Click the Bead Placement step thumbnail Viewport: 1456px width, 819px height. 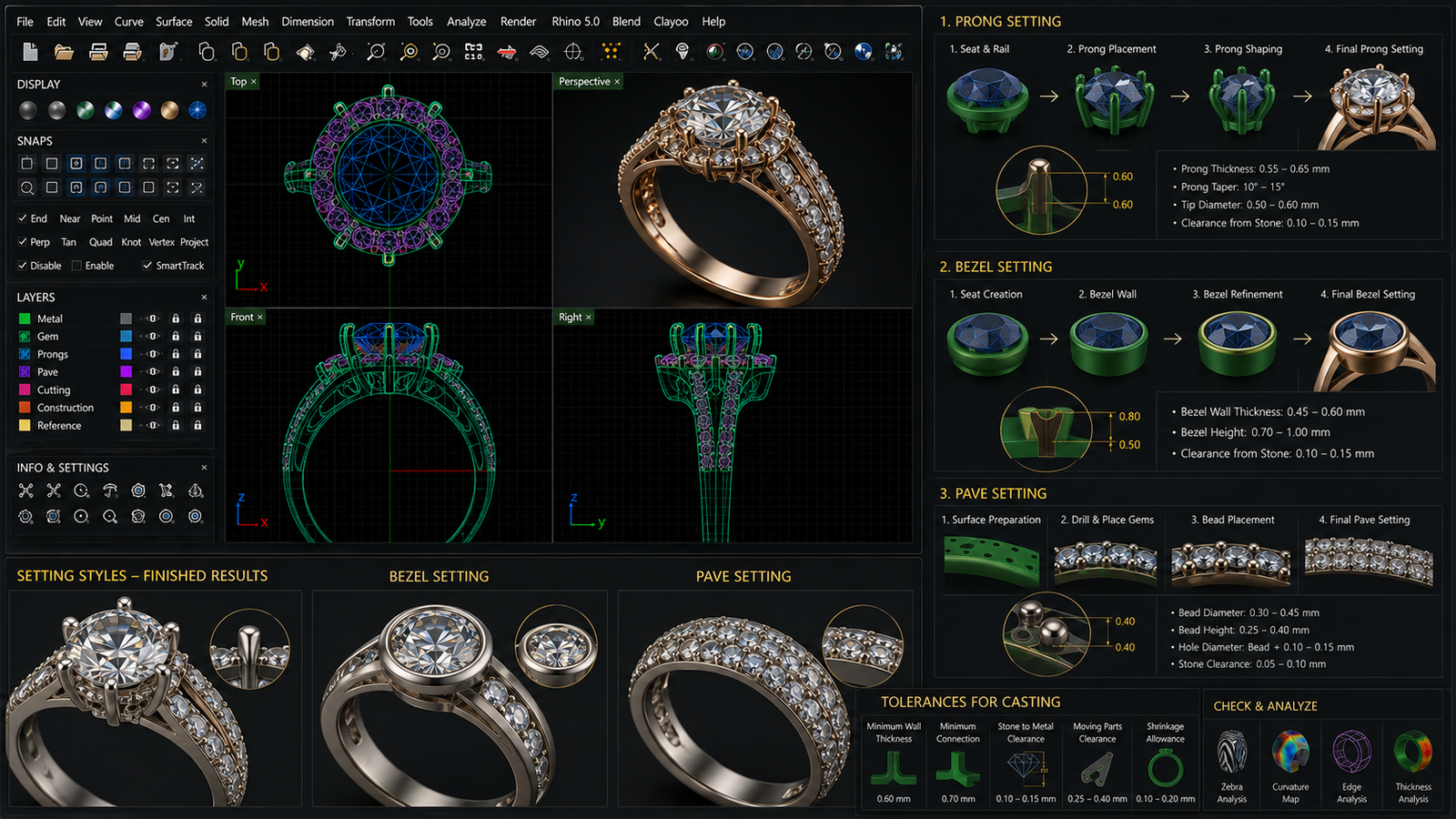tap(1229, 562)
